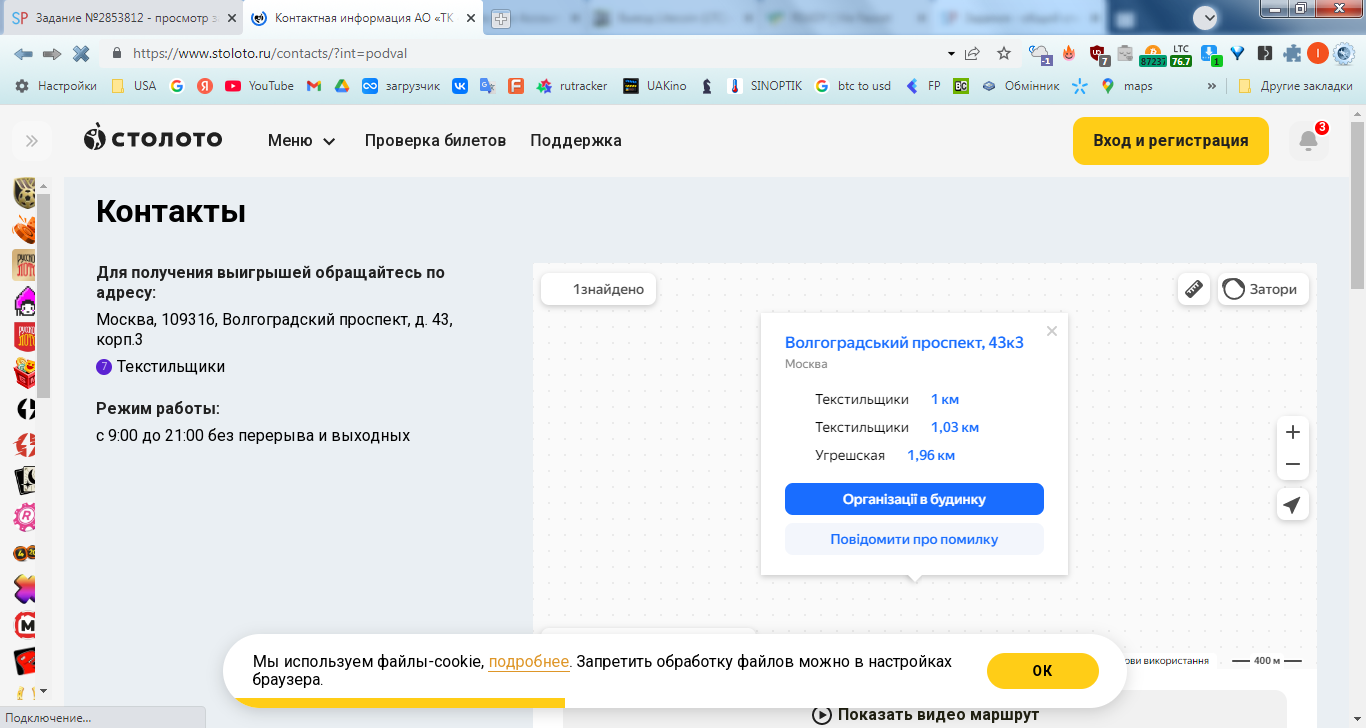Open the rutracker bookmark

[x=572, y=86]
